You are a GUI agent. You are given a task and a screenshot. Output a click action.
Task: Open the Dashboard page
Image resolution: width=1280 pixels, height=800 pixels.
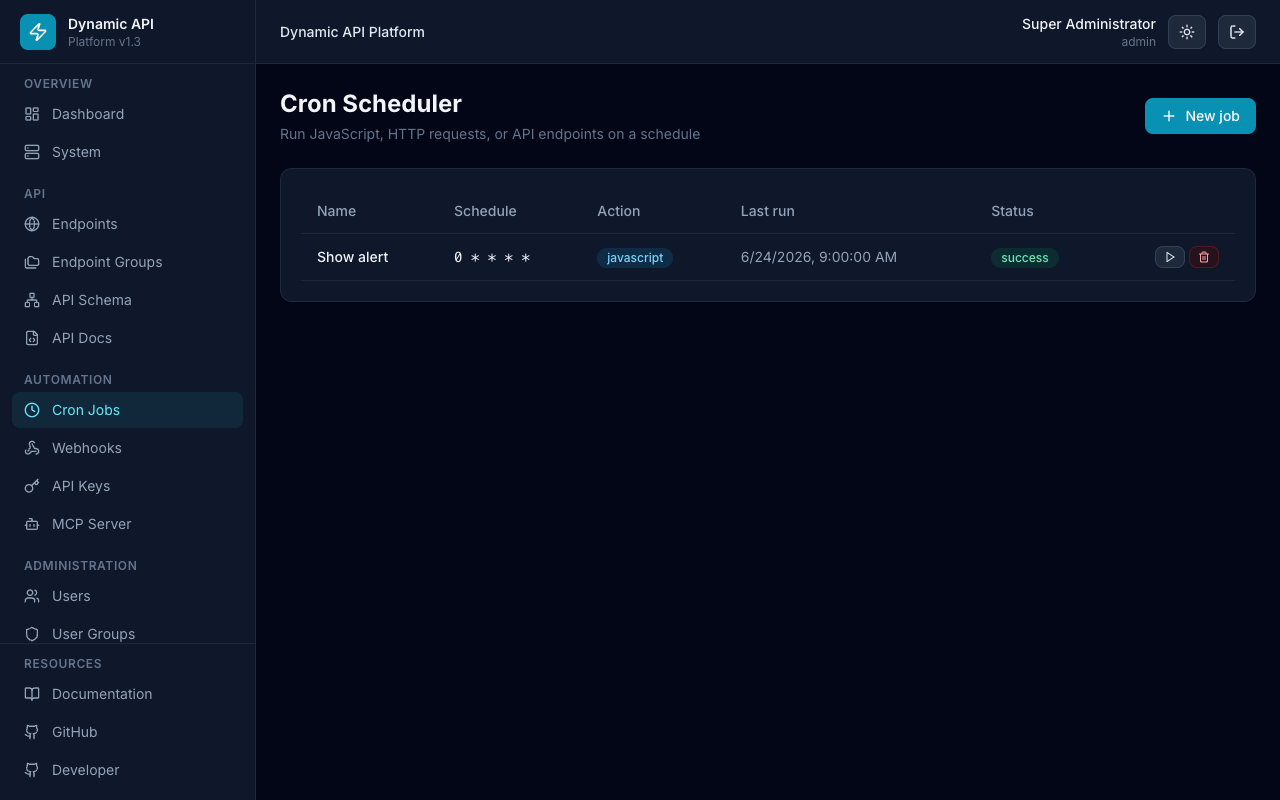(x=127, y=114)
